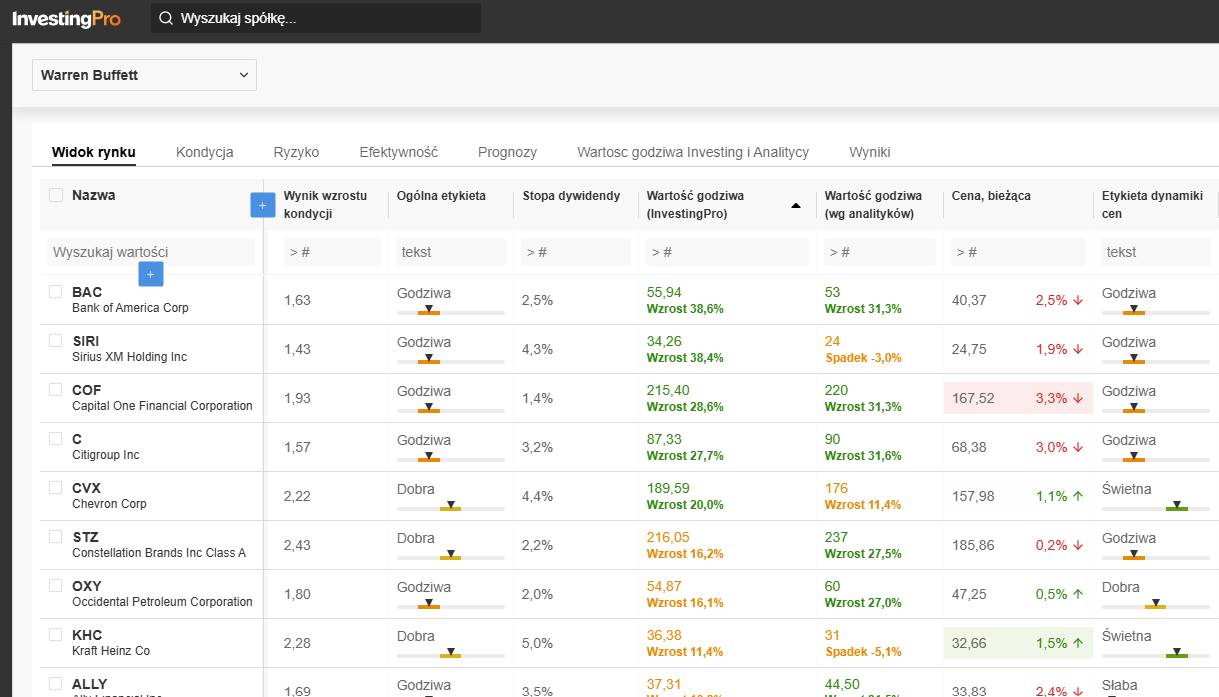The image size is (1219, 697).
Task: Switch to Wartosc godziwa Investing i Analitycy tab
Action: (x=693, y=152)
